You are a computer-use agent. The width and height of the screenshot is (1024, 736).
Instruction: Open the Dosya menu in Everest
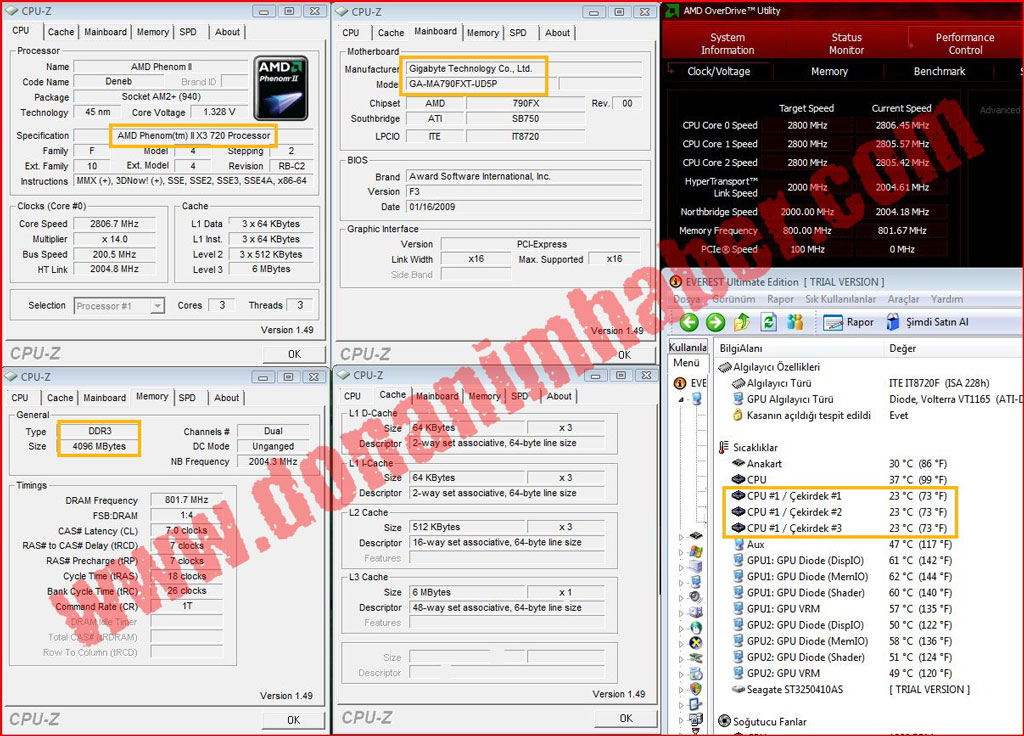686,299
